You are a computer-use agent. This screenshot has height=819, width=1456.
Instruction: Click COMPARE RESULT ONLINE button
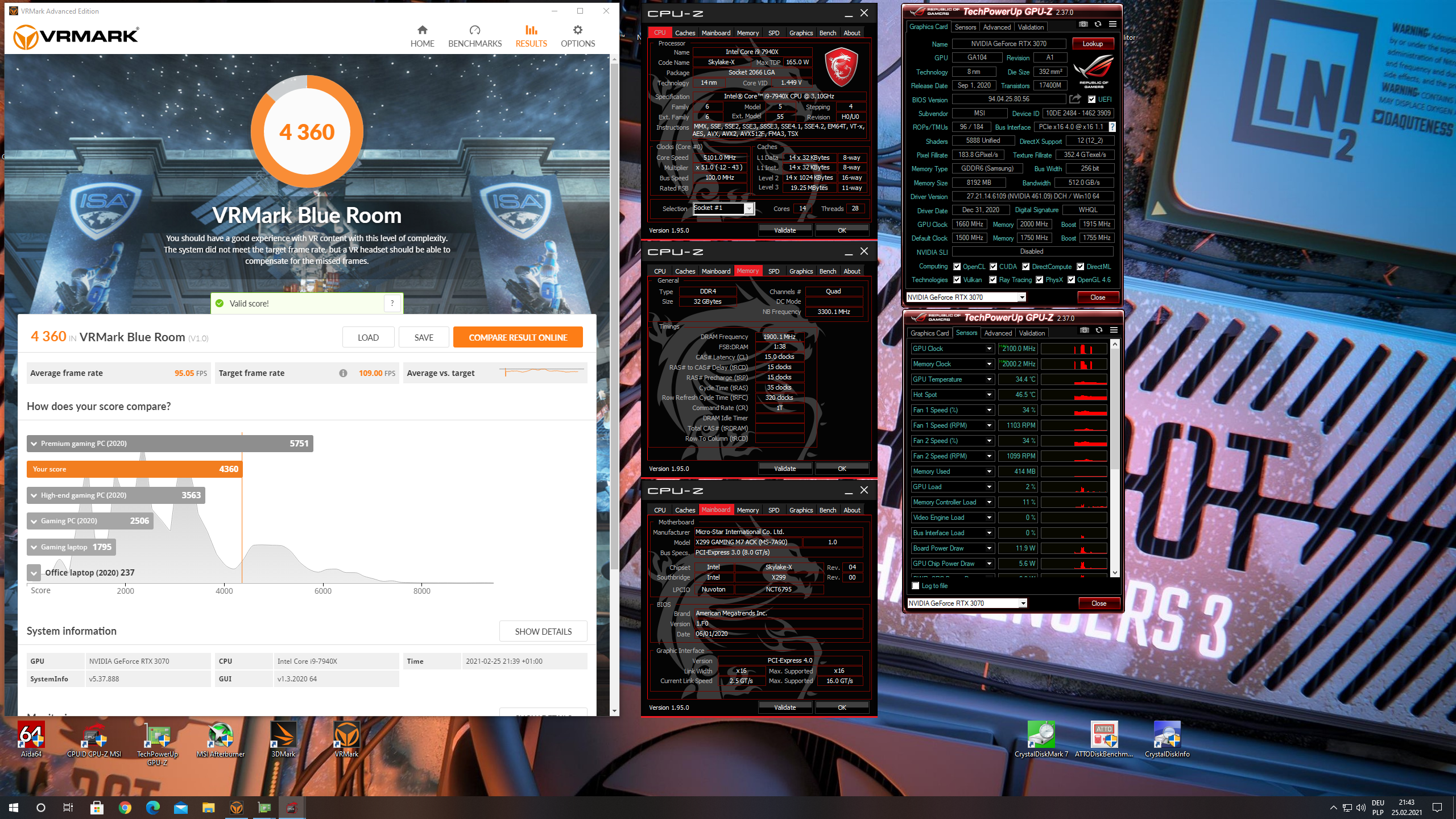[518, 337]
